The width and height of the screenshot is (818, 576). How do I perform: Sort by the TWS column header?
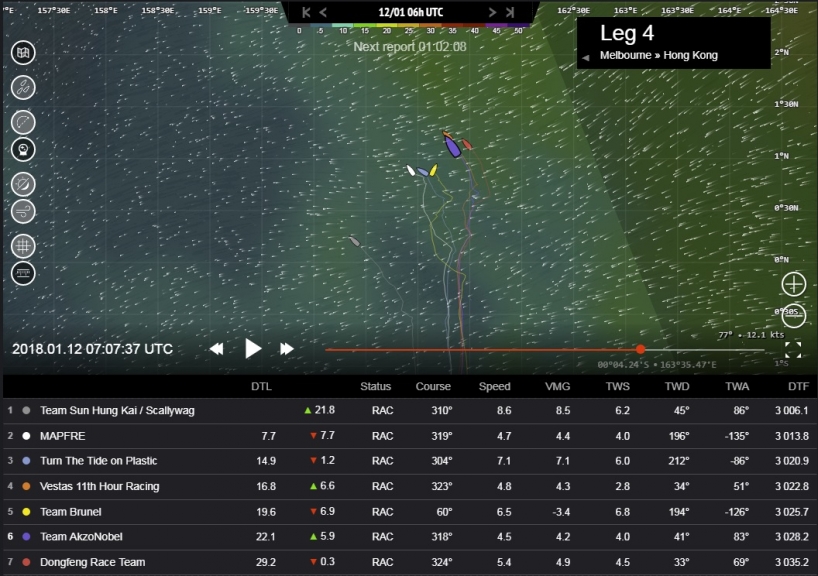pyautogui.click(x=618, y=386)
